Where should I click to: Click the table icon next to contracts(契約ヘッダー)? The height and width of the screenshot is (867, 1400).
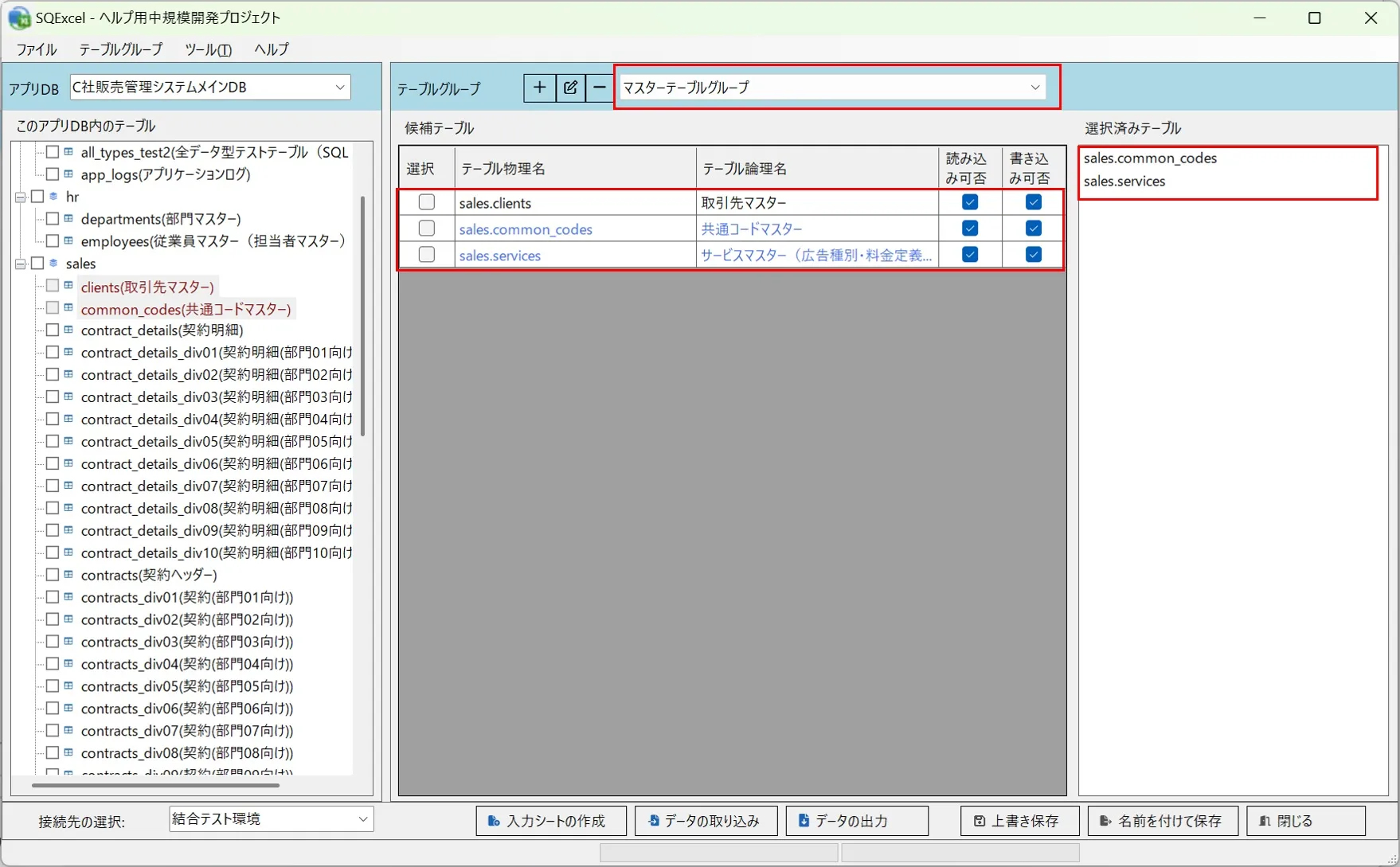[x=68, y=574]
